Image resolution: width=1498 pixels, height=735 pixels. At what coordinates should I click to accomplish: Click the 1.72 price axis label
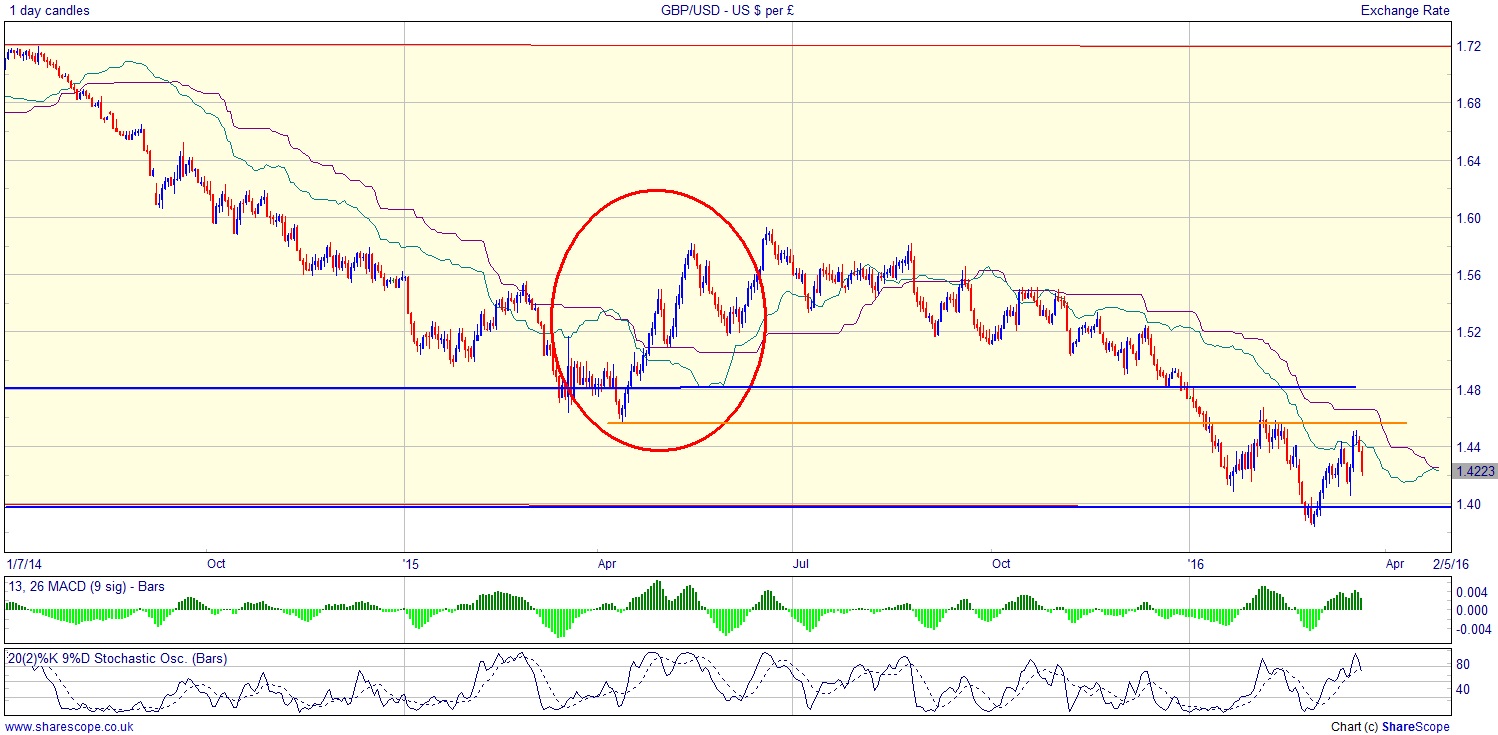click(1469, 46)
